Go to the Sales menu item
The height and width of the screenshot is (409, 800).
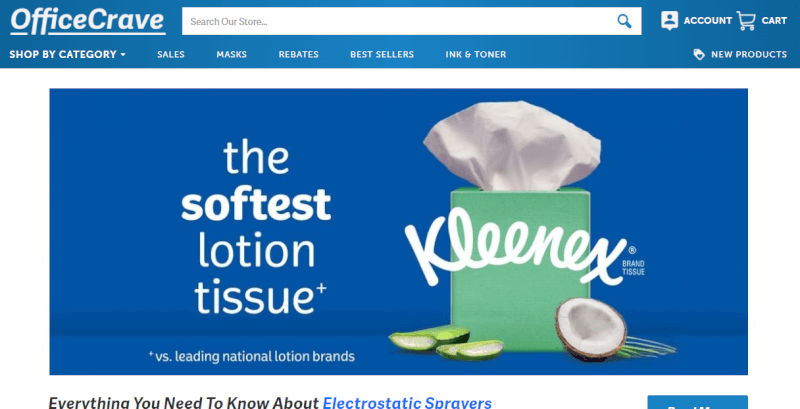171,55
